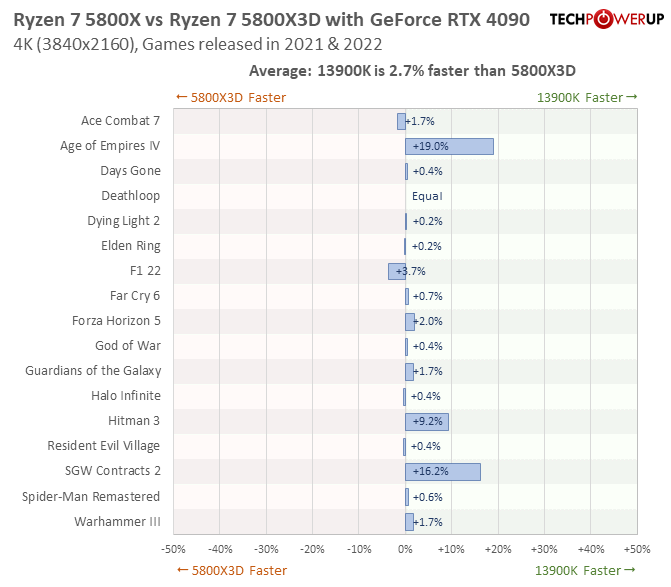Select the 'Days Gone' game label

pyautogui.click(x=131, y=171)
